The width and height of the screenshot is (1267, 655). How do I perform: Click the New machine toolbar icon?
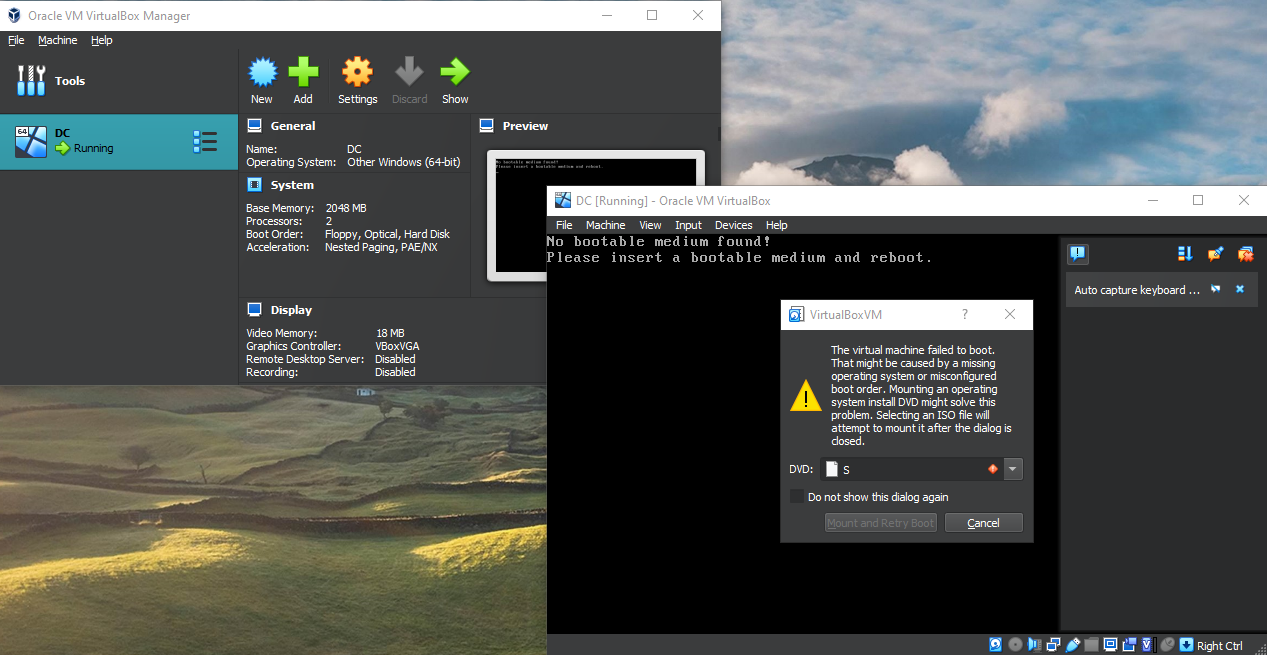pyautogui.click(x=262, y=72)
